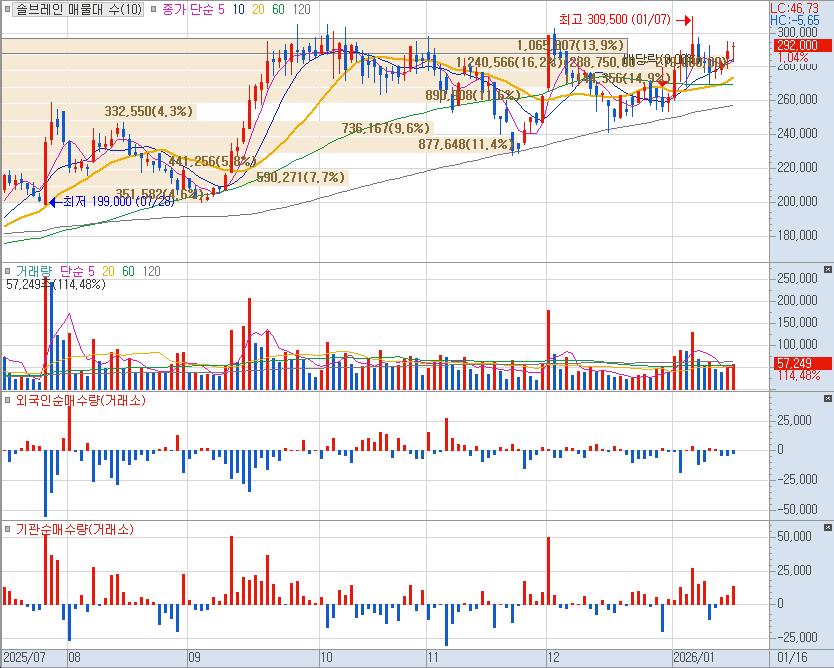The width and height of the screenshot is (834, 668).
Task: Select the 120-day price moving average legend
Action: (x=300, y=9)
